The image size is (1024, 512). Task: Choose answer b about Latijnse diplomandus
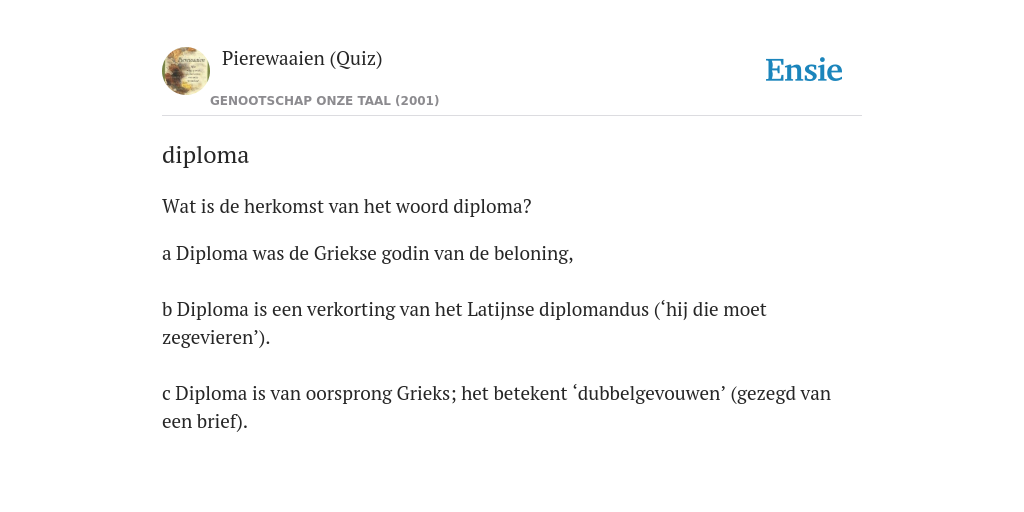464,323
